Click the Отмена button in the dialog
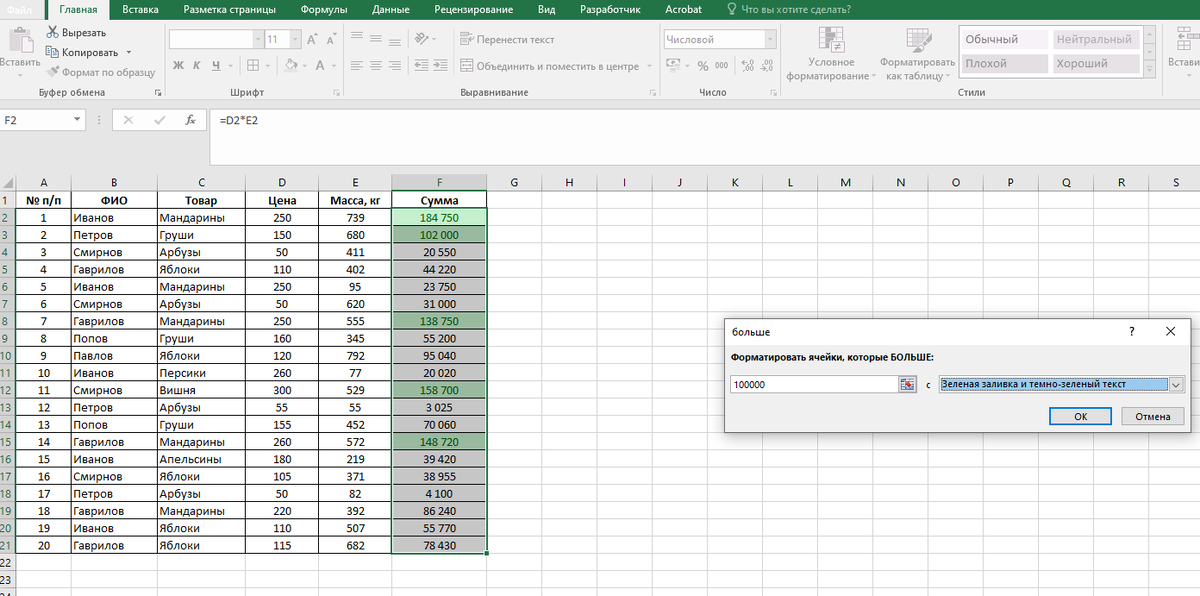 1153,416
